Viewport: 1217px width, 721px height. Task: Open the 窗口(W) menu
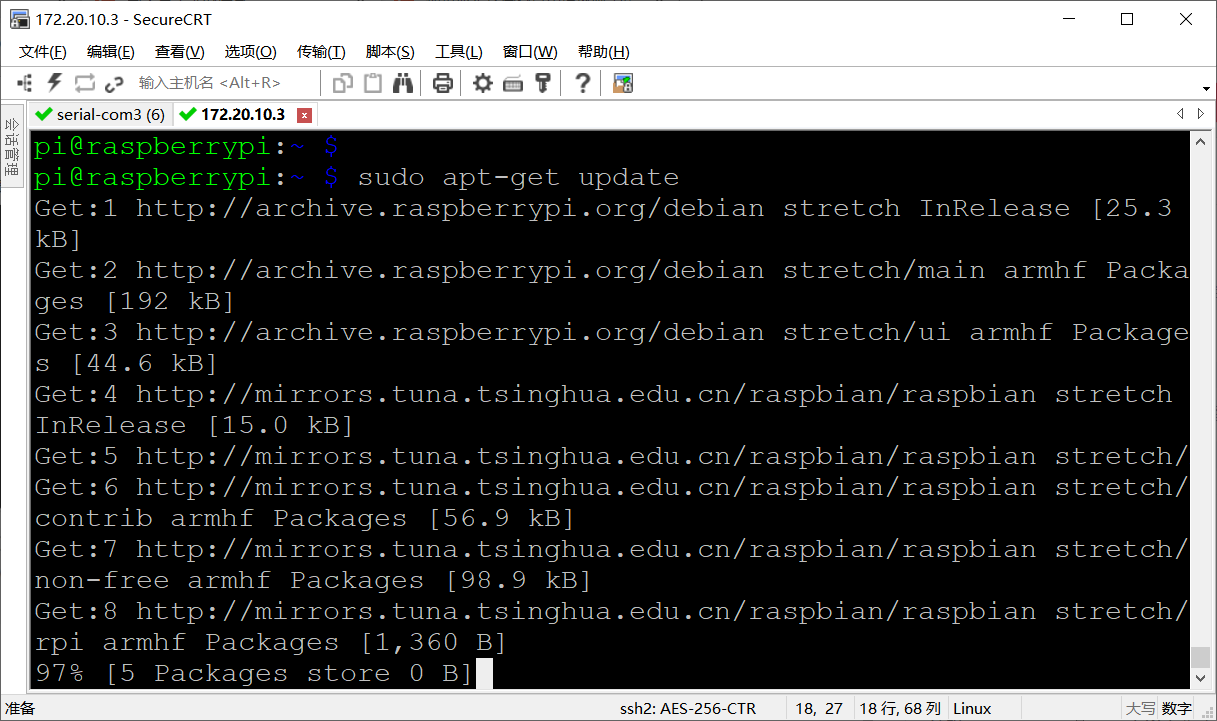(x=530, y=52)
